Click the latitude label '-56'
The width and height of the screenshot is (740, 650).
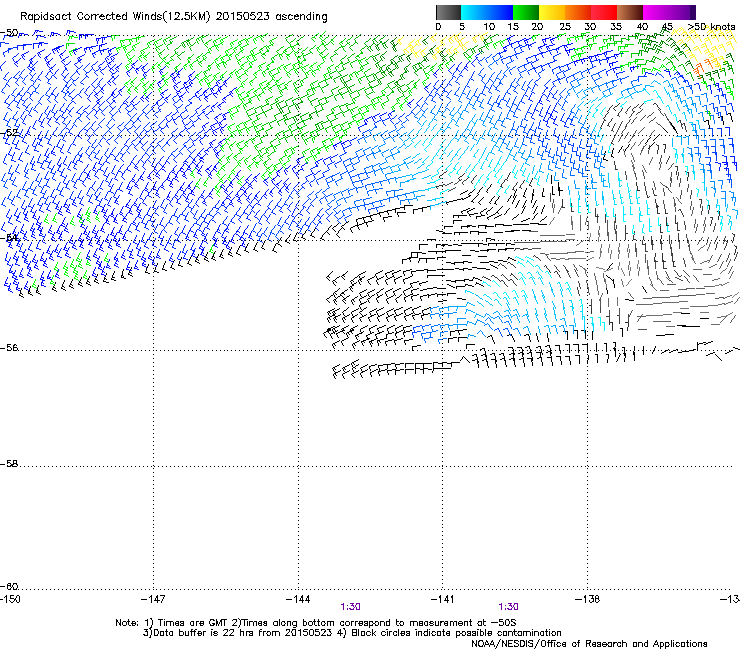click(x=10, y=348)
